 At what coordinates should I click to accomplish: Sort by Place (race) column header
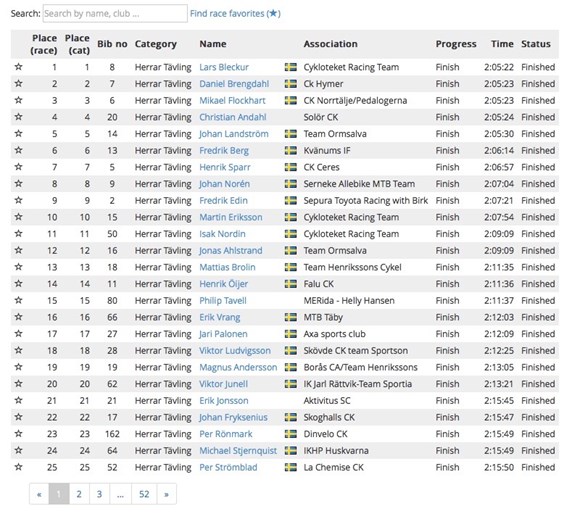click(x=44, y=44)
